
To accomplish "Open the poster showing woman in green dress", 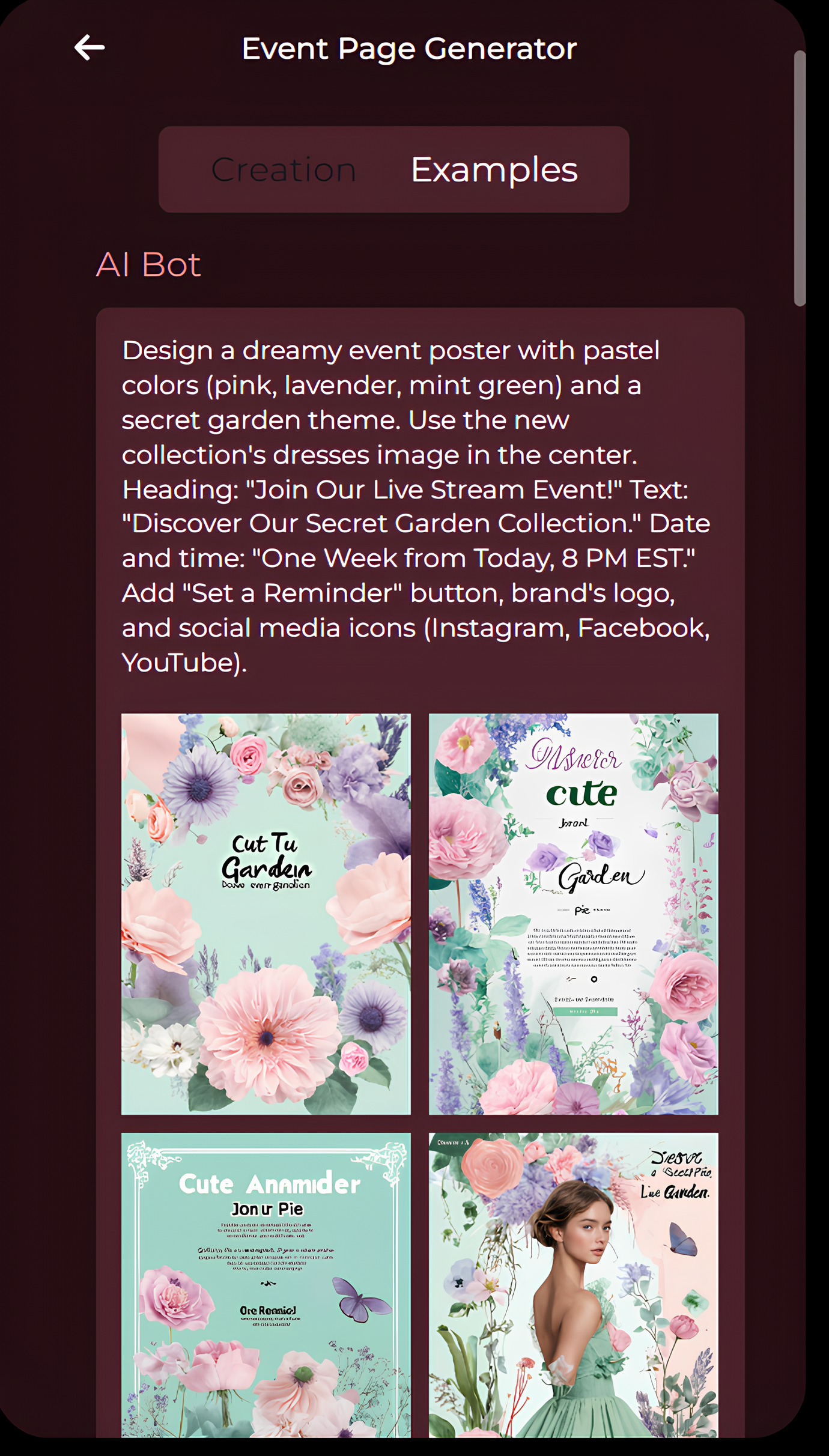I will (x=574, y=1285).
